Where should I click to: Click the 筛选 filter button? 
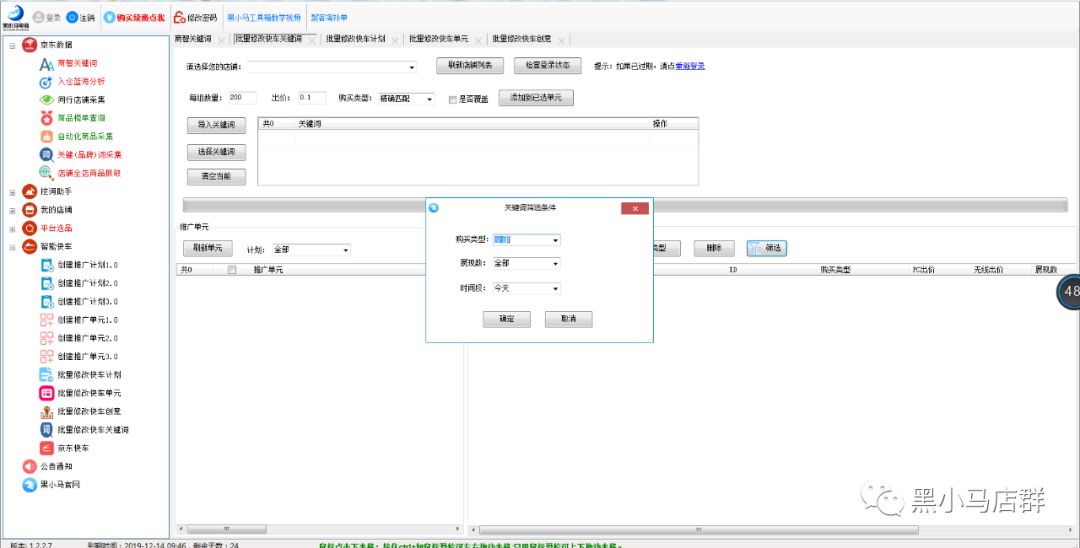tap(767, 249)
